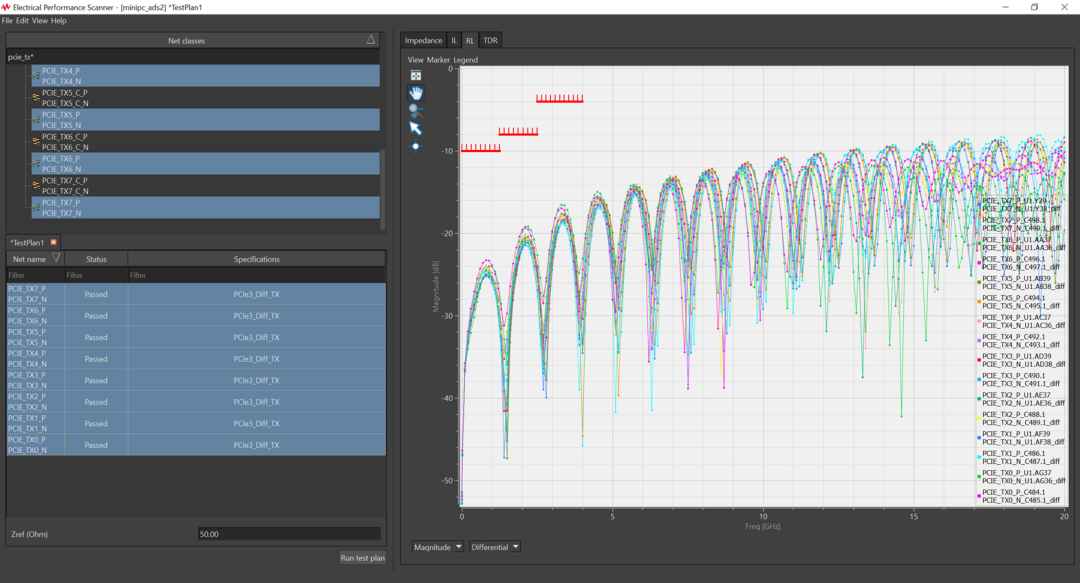Click the PCIE_TX6_P net pair icon

pos(36,164)
